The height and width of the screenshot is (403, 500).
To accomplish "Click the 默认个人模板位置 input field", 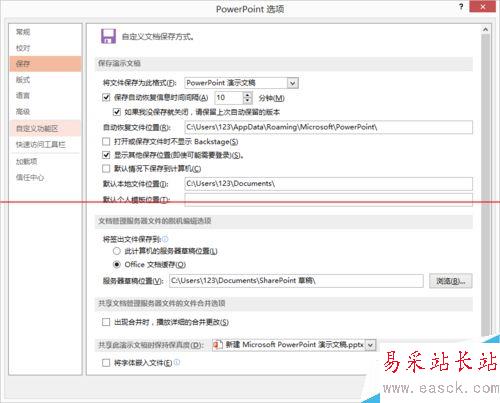I will (328, 200).
